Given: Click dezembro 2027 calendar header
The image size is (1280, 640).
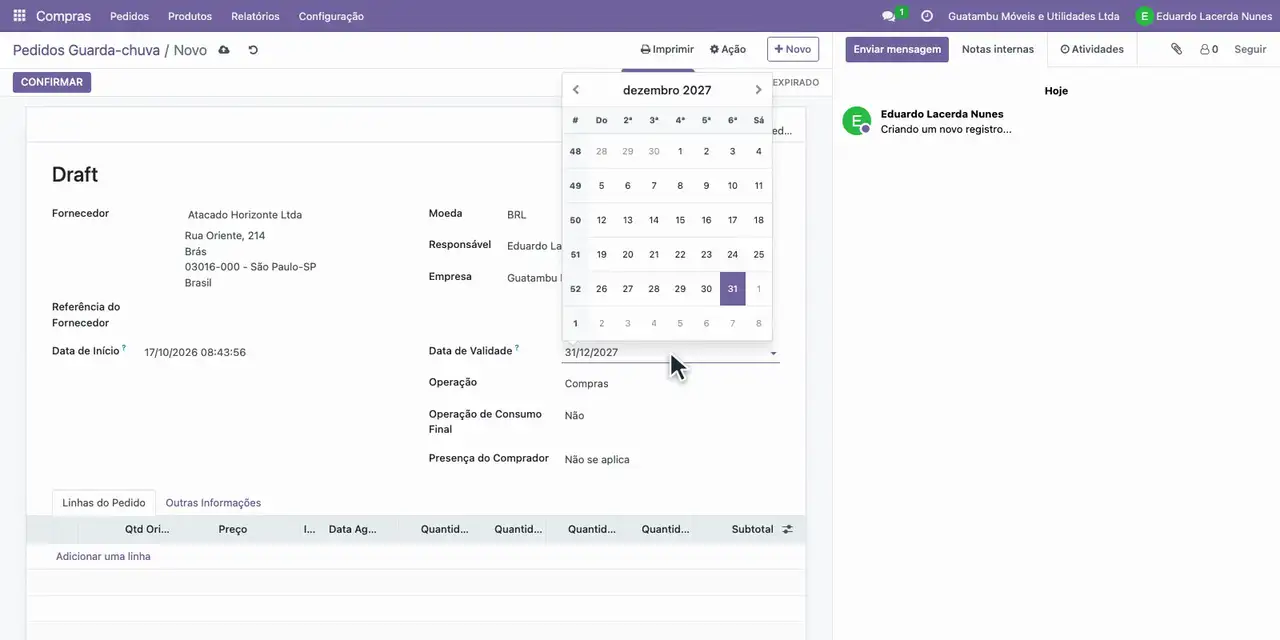Looking at the screenshot, I should click(667, 90).
